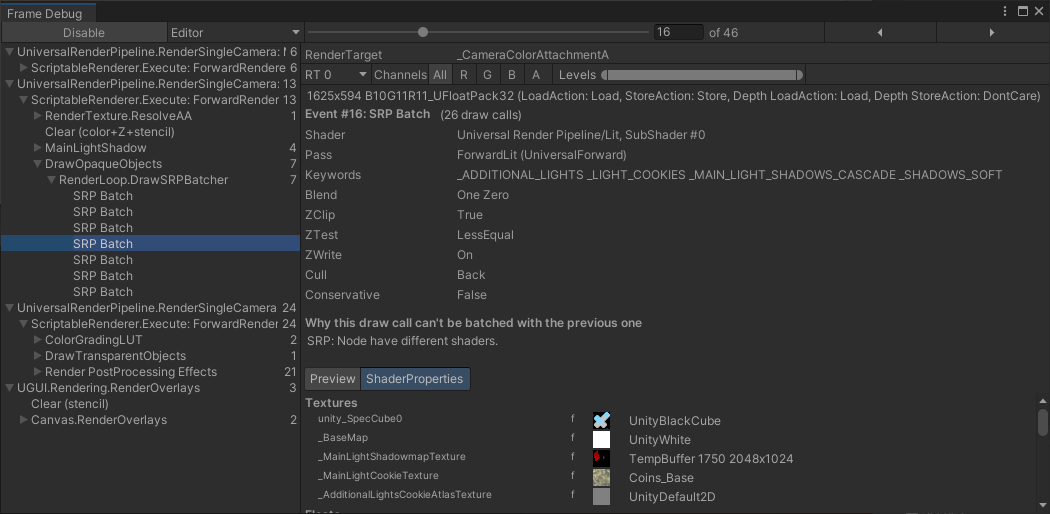Click the _BaseMap UnityWhite texture swatch
The height and width of the screenshot is (514, 1050).
(601, 440)
